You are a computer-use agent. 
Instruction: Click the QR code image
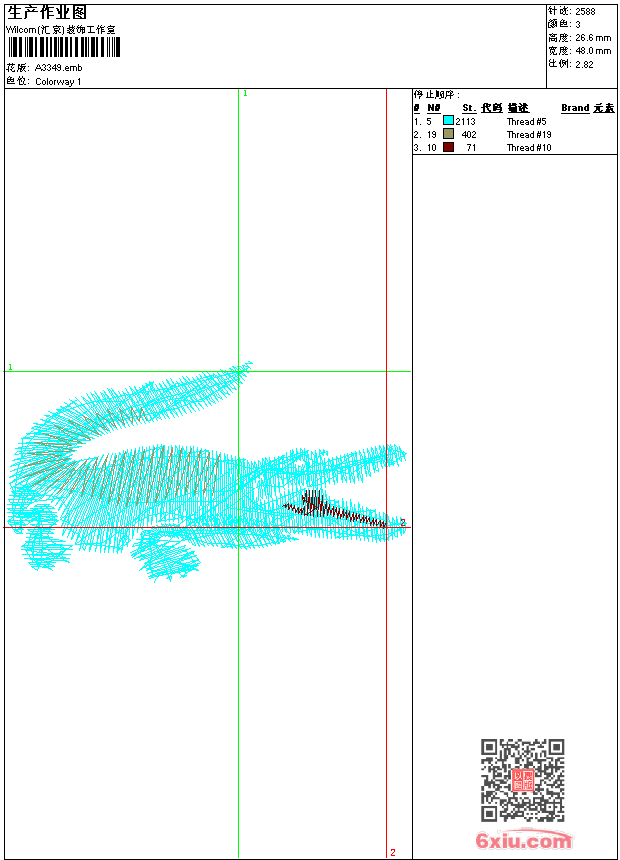523,779
